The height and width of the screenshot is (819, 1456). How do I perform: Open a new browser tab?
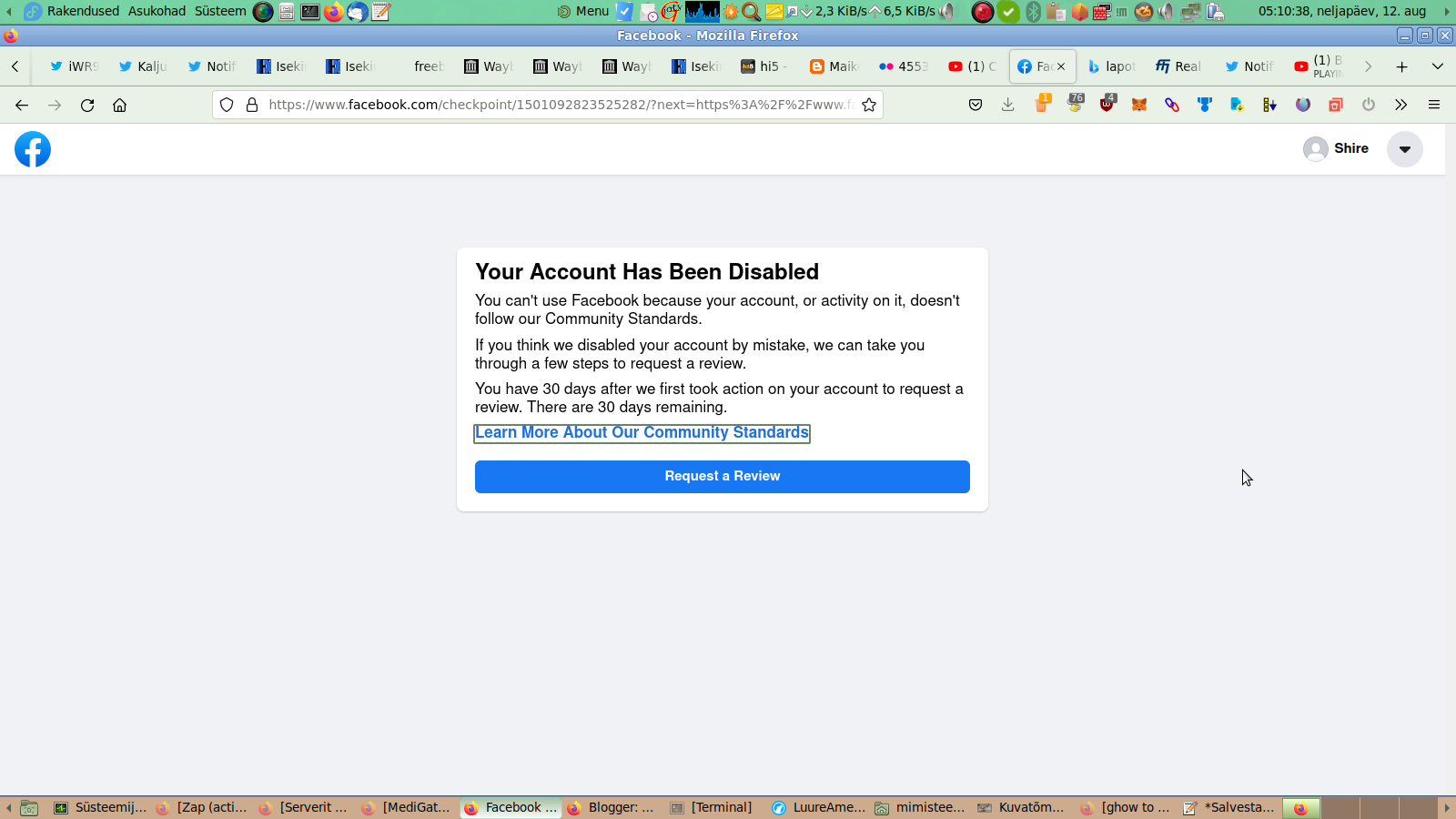[1402, 66]
